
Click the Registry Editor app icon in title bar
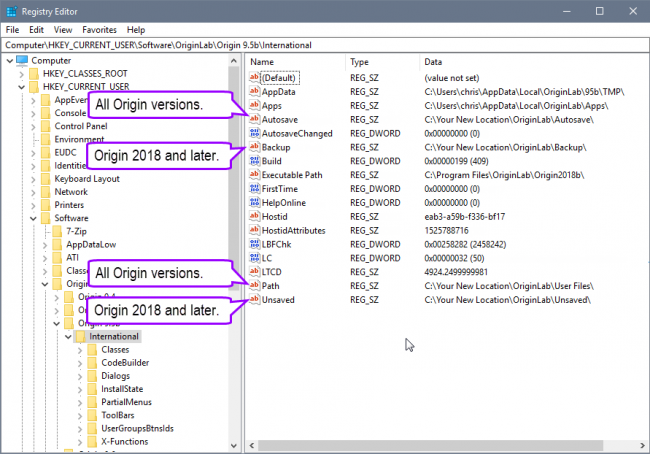pos(12,11)
